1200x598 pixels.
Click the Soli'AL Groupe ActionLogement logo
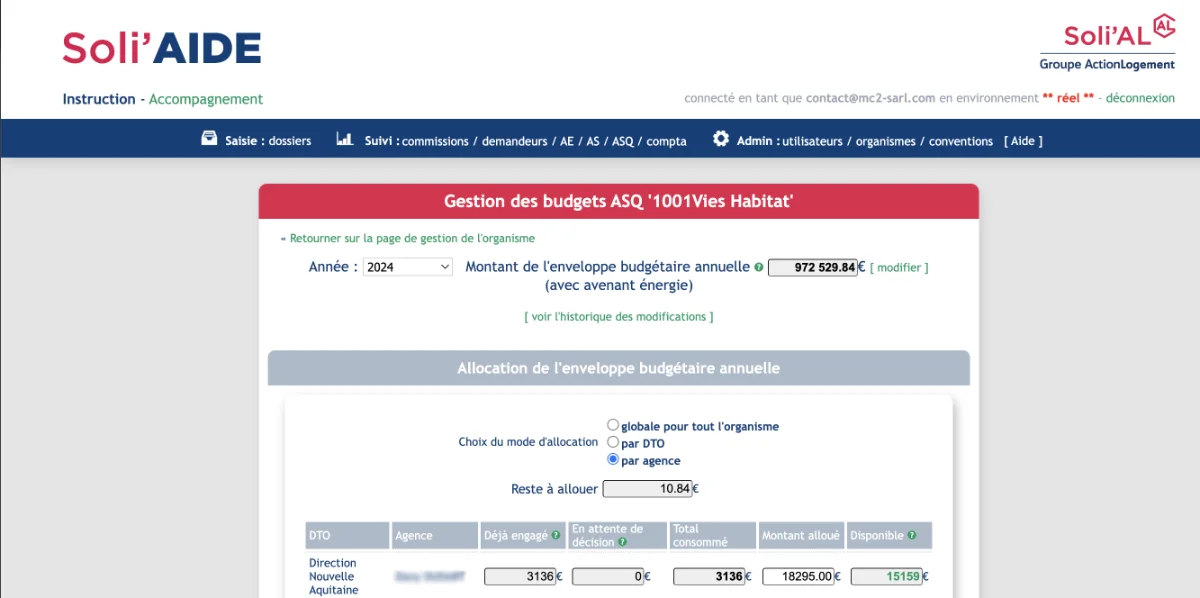pyautogui.click(x=1107, y=44)
